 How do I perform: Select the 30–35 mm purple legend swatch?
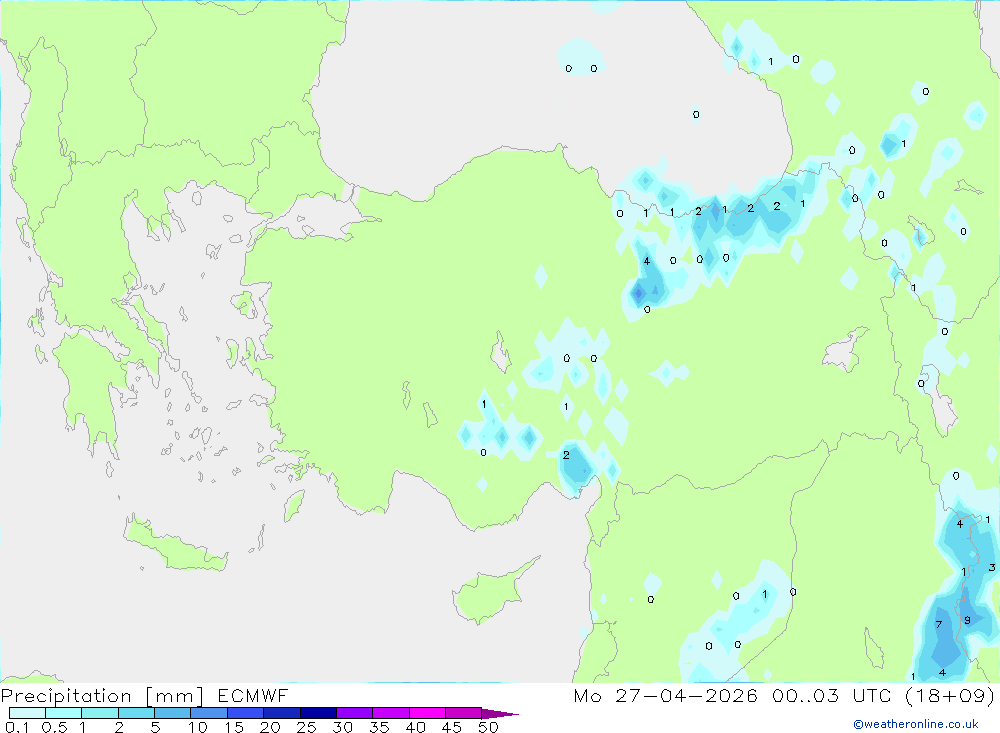click(x=355, y=713)
